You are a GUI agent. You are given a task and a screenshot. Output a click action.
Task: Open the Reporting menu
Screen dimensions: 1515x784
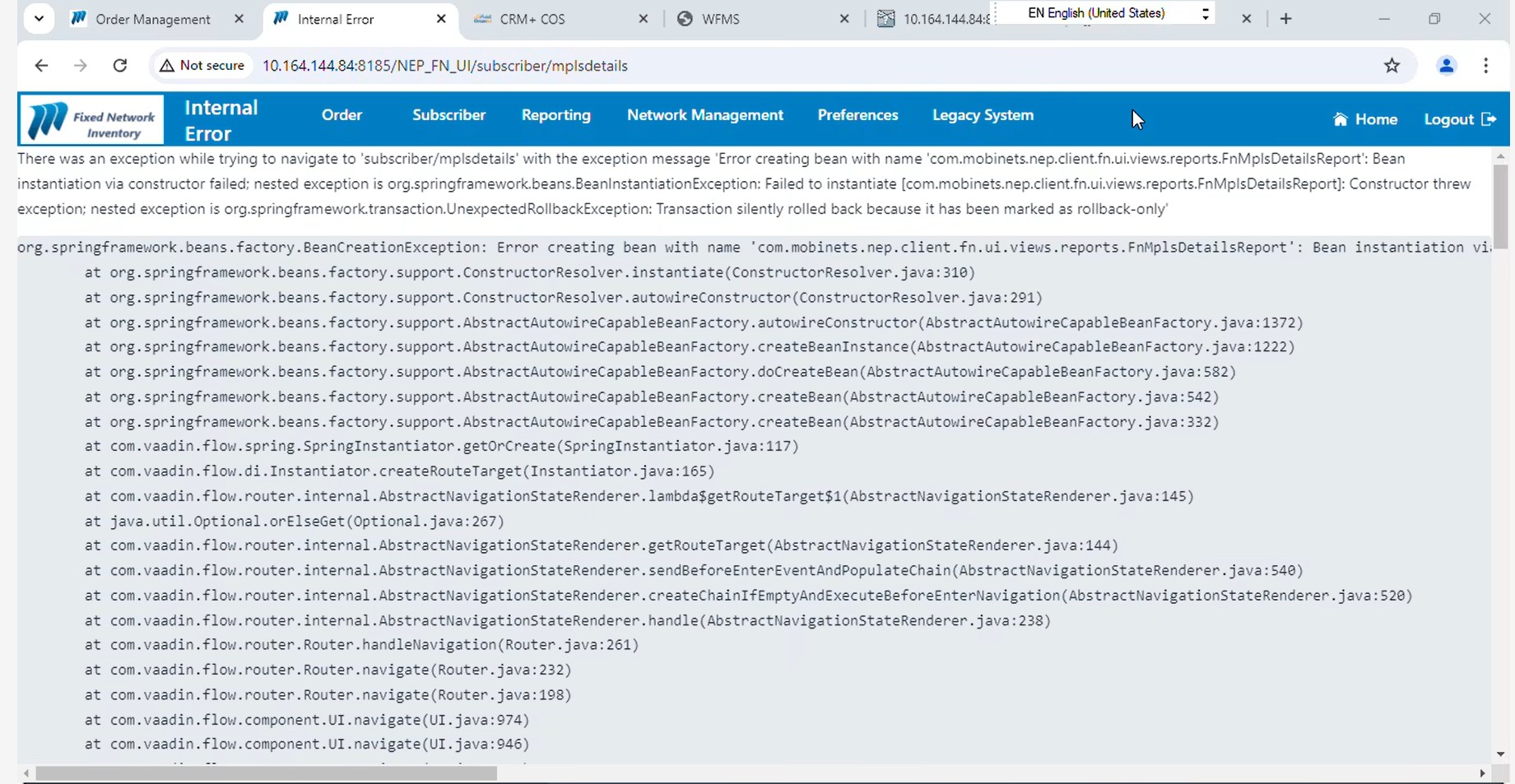[555, 115]
